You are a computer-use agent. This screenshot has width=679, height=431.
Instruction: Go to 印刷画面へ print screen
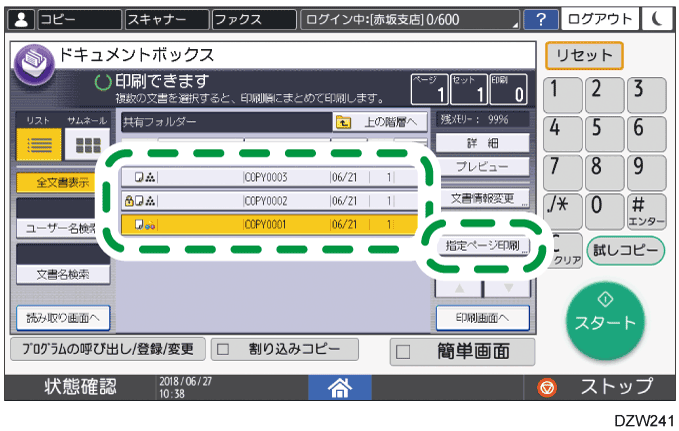point(482,318)
